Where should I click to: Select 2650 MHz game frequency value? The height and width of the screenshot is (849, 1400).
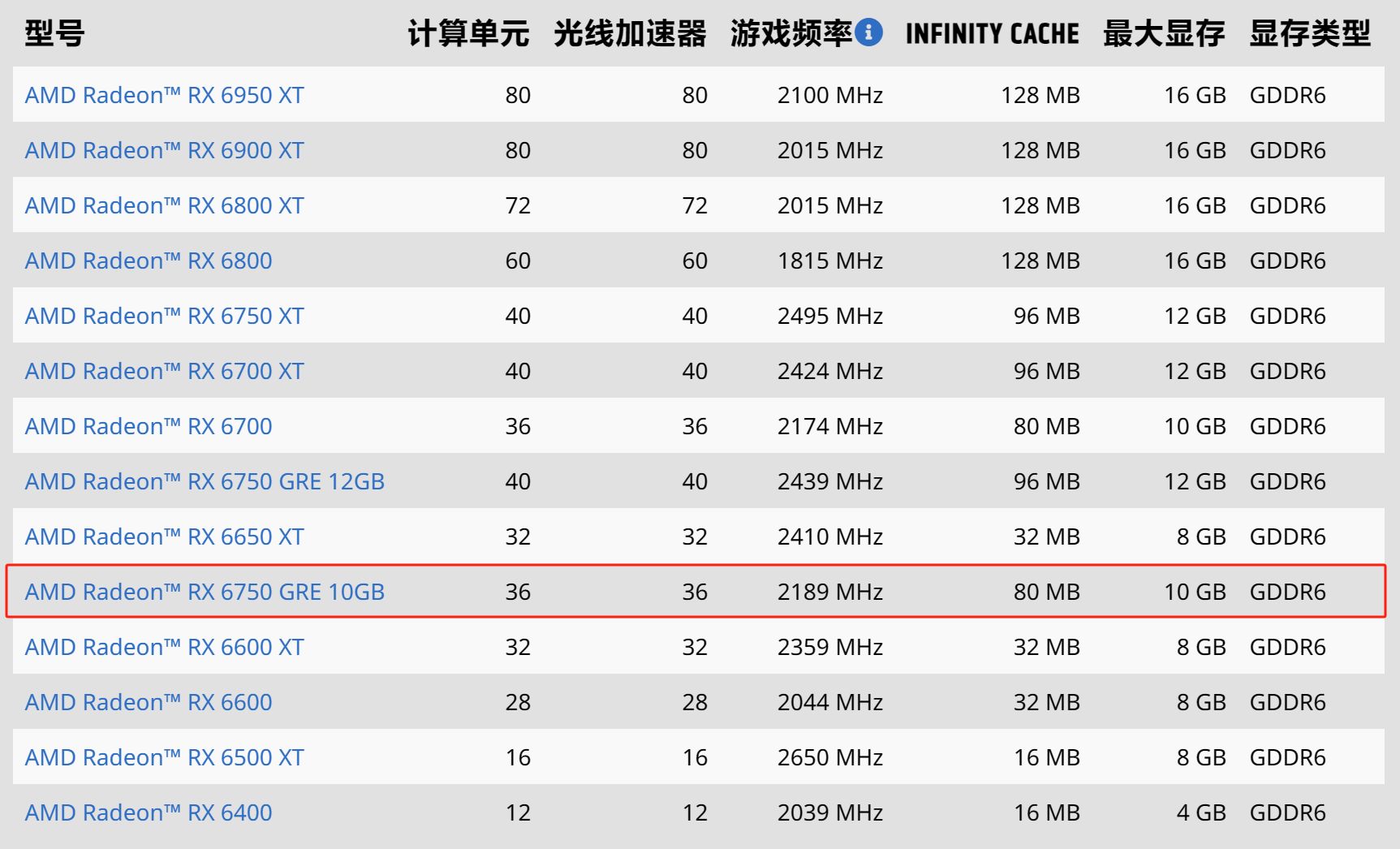[x=830, y=757]
